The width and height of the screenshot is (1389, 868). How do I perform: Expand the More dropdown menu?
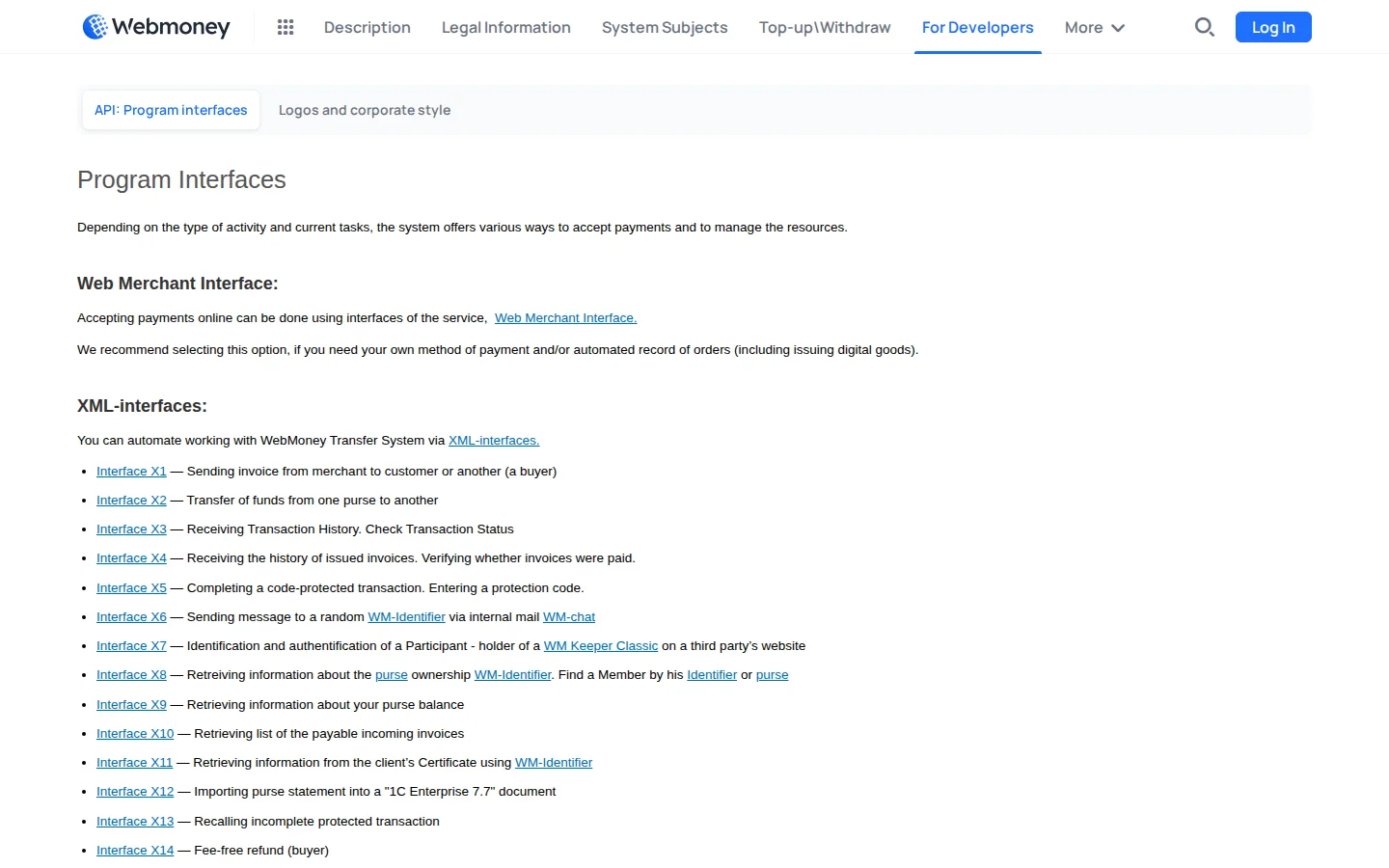coord(1095,28)
